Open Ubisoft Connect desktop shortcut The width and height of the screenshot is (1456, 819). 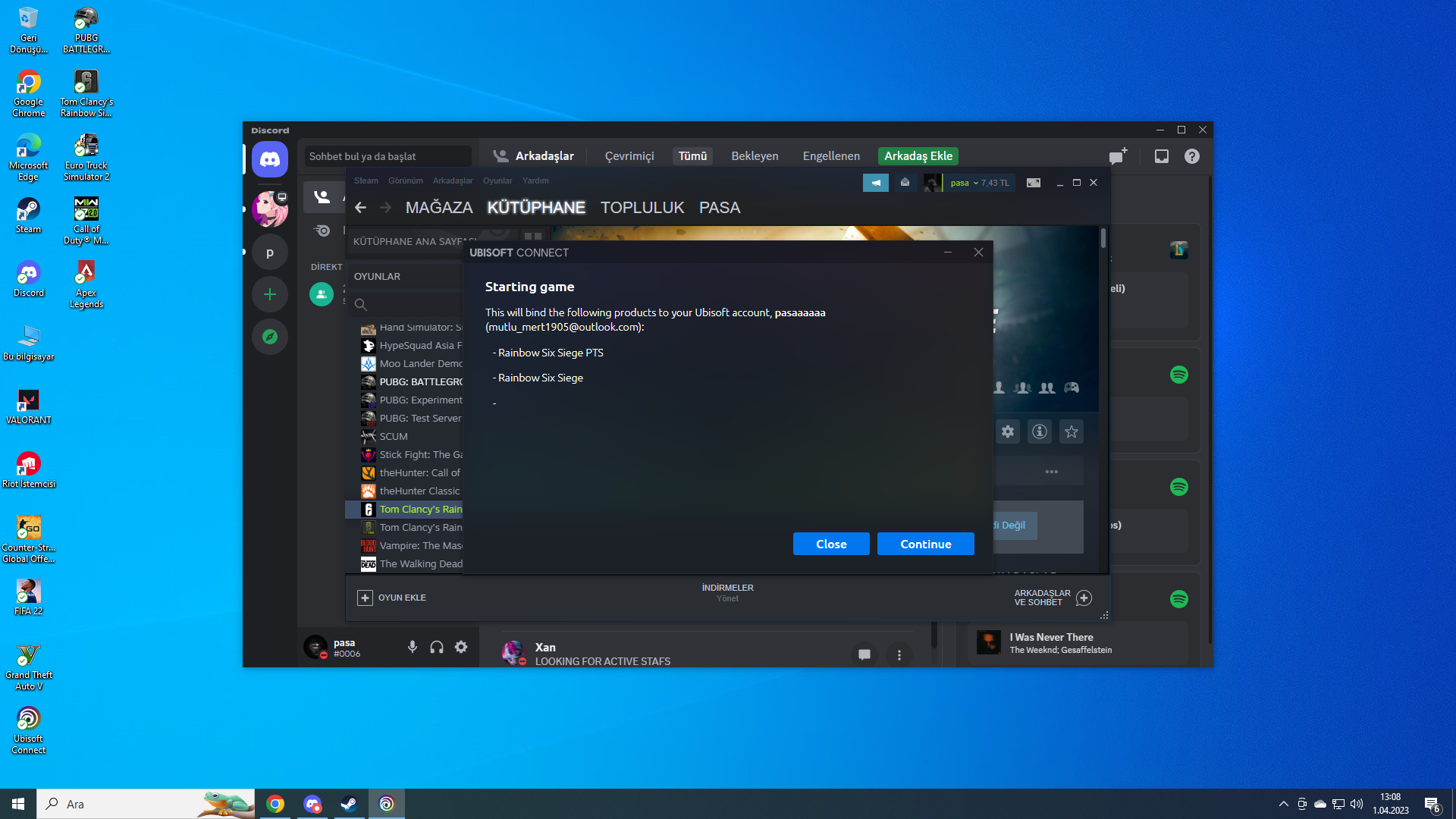pyautogui.click(x=29, y=730)
